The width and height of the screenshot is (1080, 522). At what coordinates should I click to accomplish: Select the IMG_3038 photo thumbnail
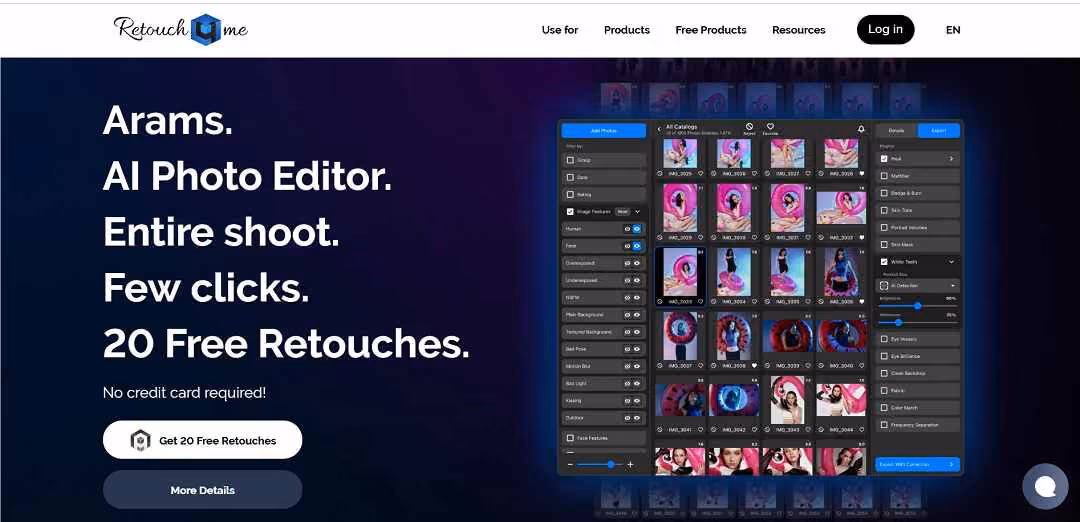click(734, 337)
